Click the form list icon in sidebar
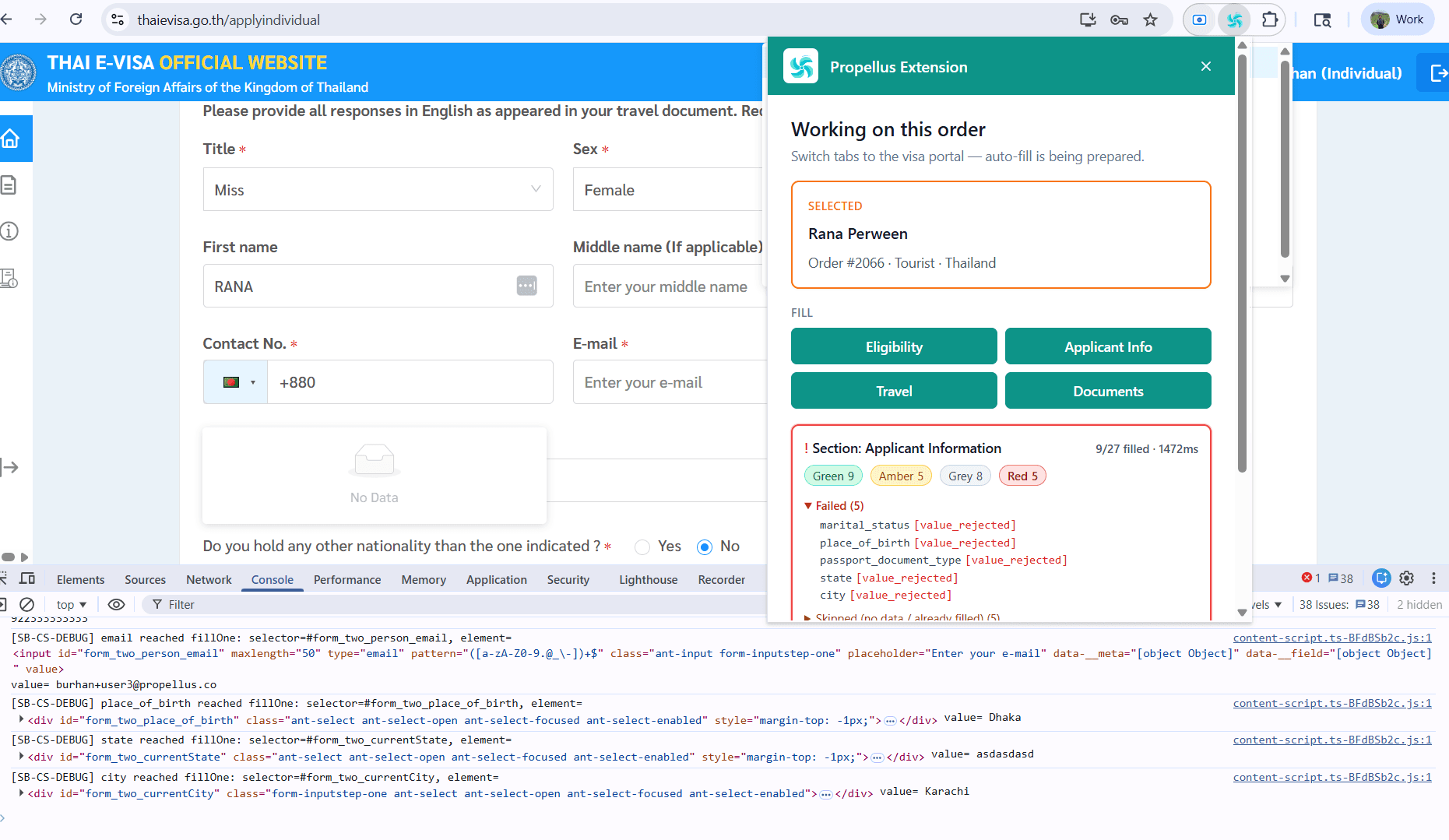Screen dimensions: 1449x840 tap(9, 278)
